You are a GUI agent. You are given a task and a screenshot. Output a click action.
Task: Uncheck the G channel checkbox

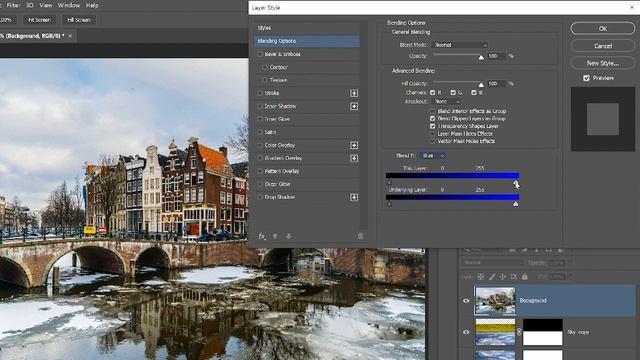tap(453, 93)
